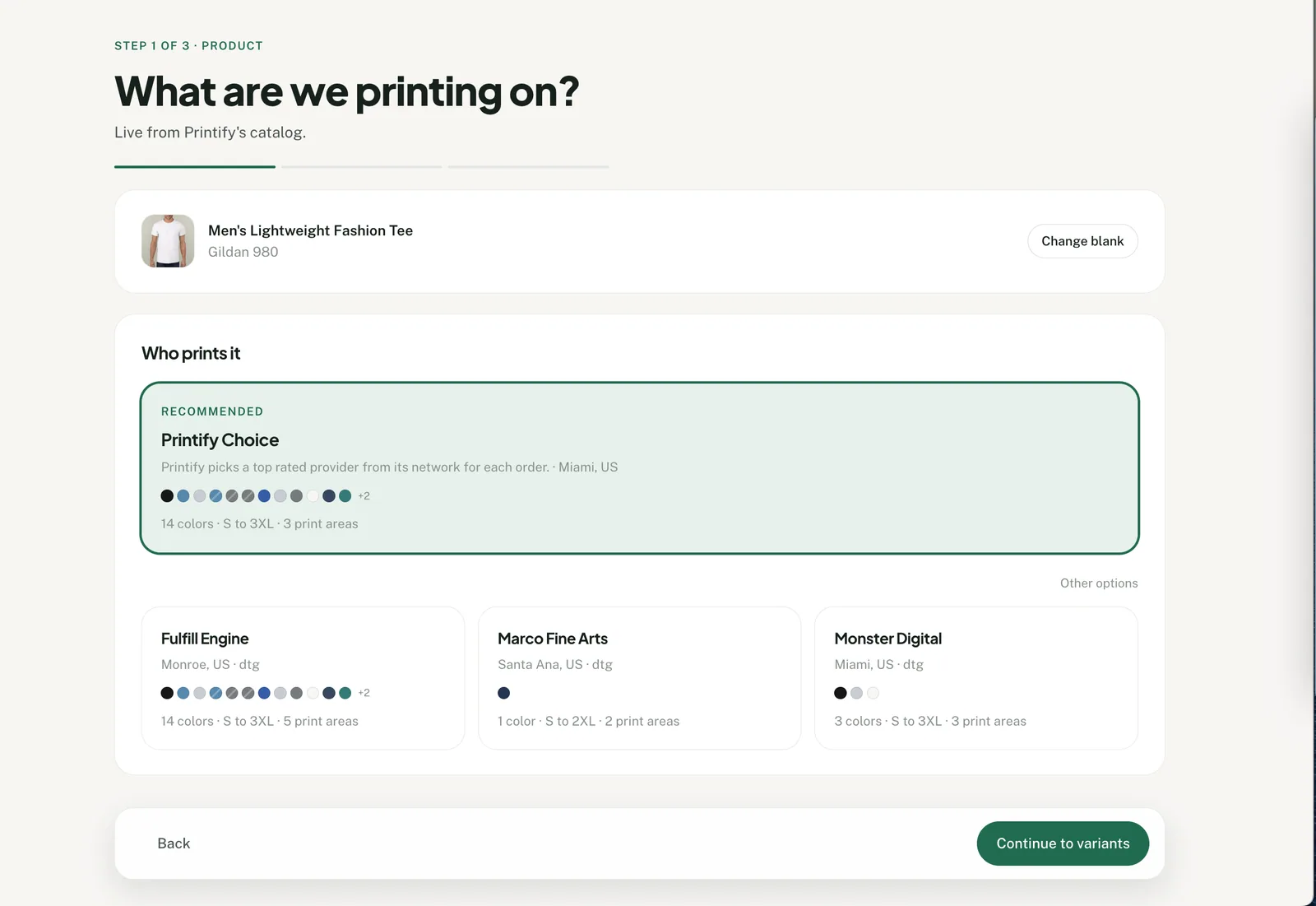1316x906 pixels.
Task: Click the 'RECOMMENDED' badge text
Action: 212,411
